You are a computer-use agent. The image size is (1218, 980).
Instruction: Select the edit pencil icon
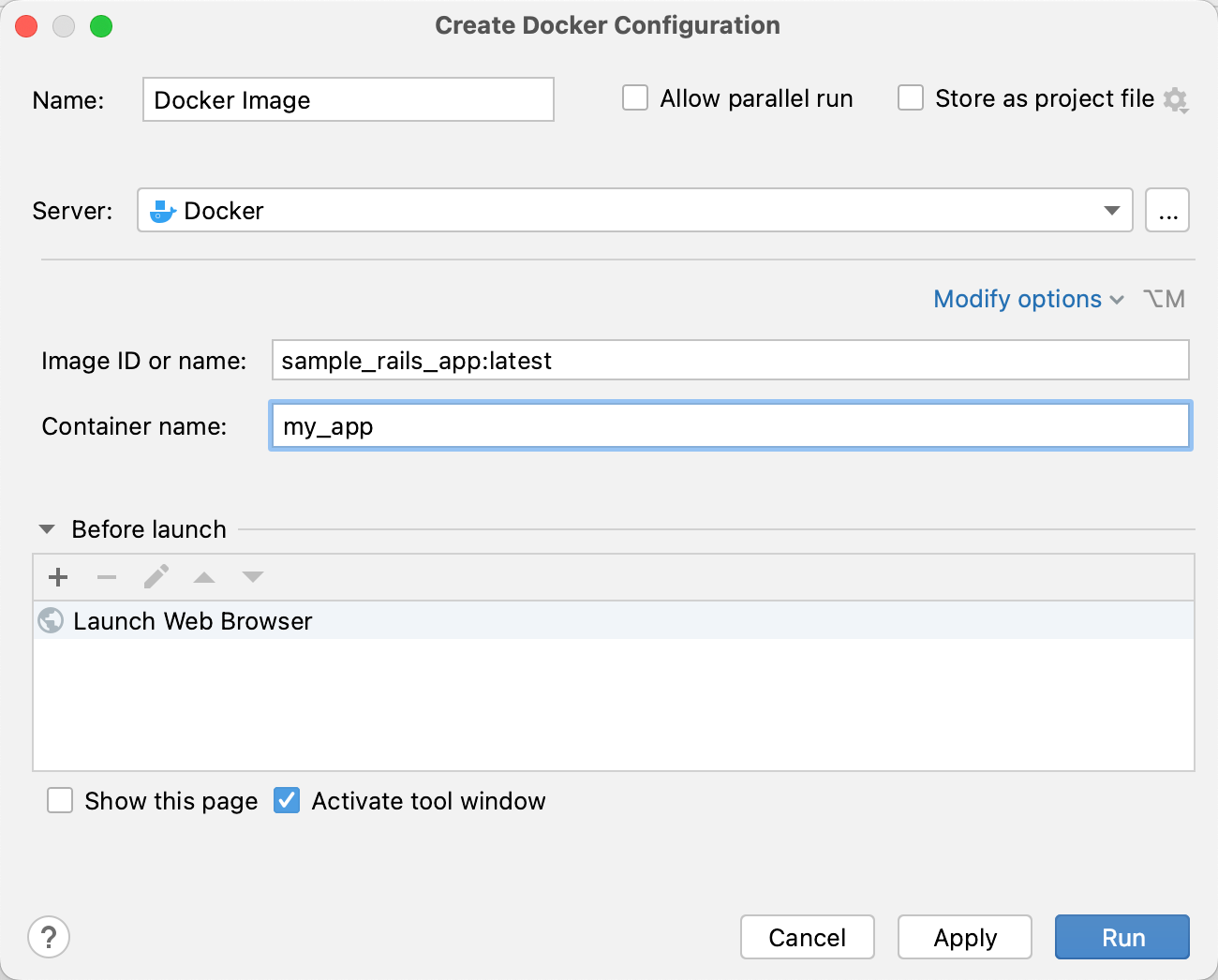pyautogui.click(x=156, y=577)
